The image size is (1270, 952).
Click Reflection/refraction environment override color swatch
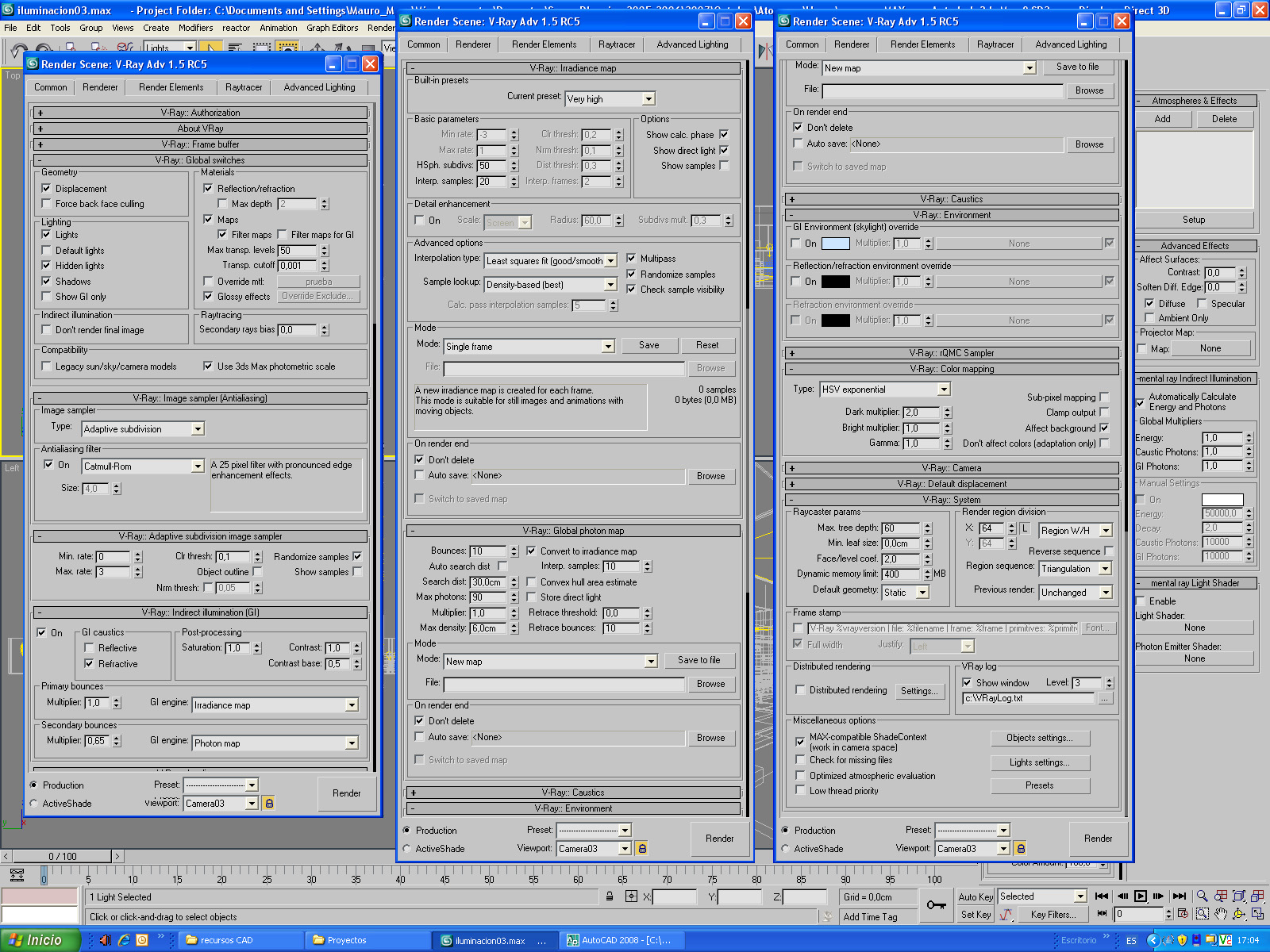[x=836, y=282]
